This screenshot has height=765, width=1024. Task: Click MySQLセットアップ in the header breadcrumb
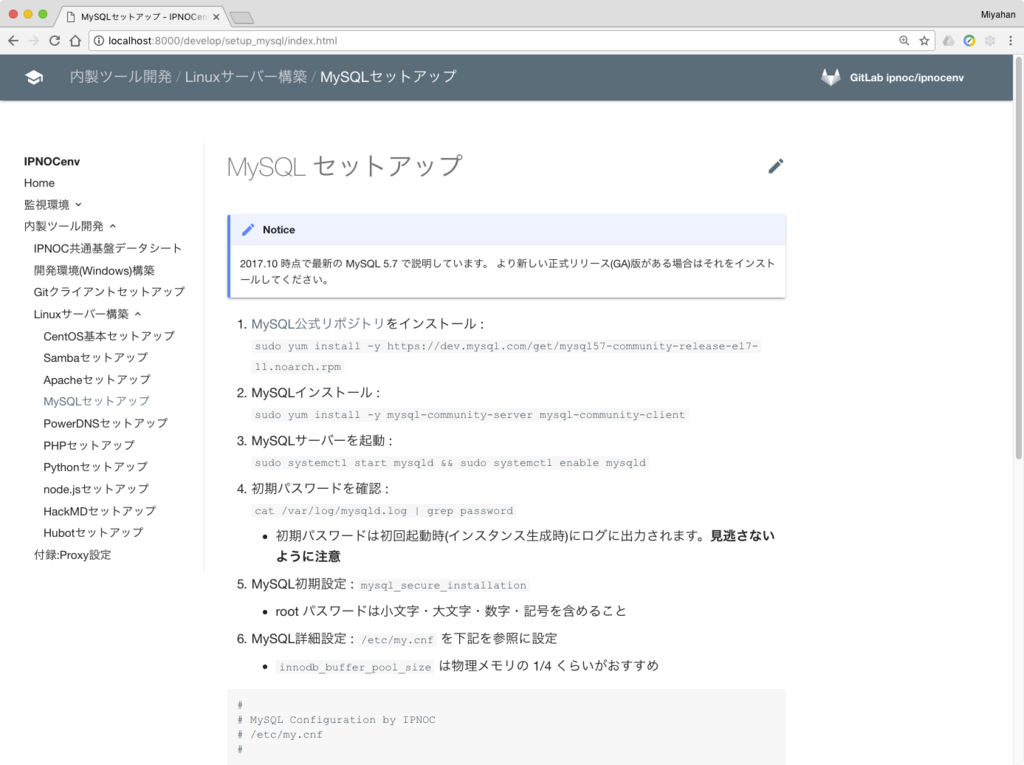point(388,76)
